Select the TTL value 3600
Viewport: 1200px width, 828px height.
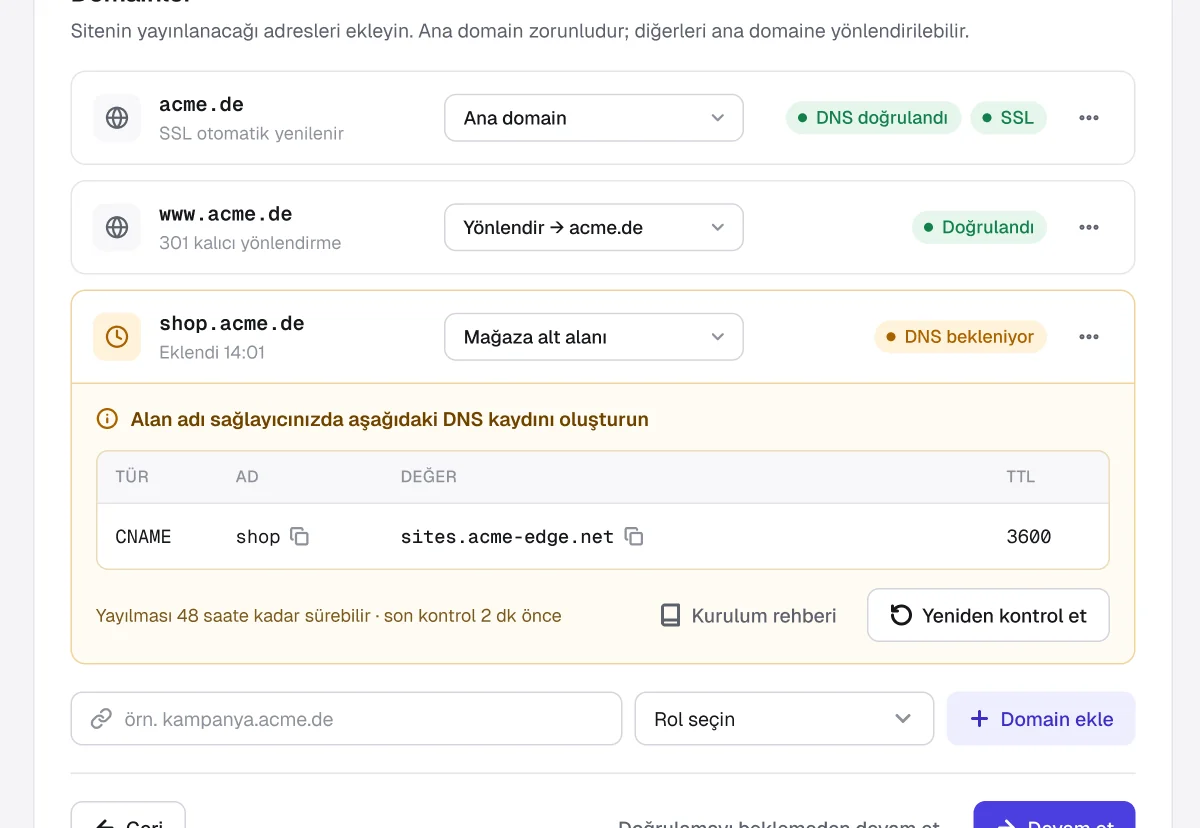coord(1029,537)
